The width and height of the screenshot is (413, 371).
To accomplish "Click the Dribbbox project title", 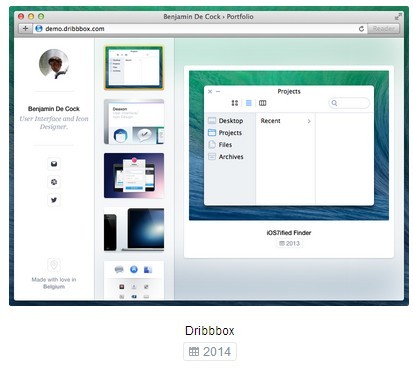I will point(210,331).
